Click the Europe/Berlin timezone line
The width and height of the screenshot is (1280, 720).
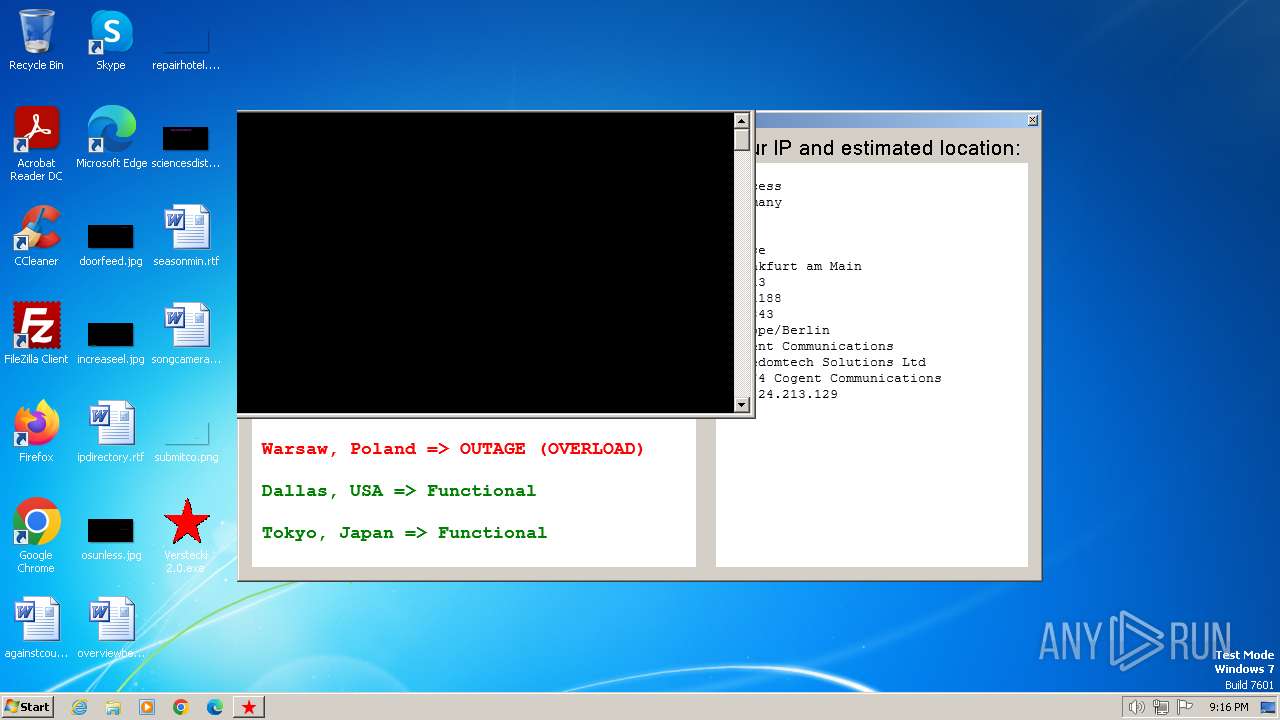pyautogui.click(x=792, y=330)
